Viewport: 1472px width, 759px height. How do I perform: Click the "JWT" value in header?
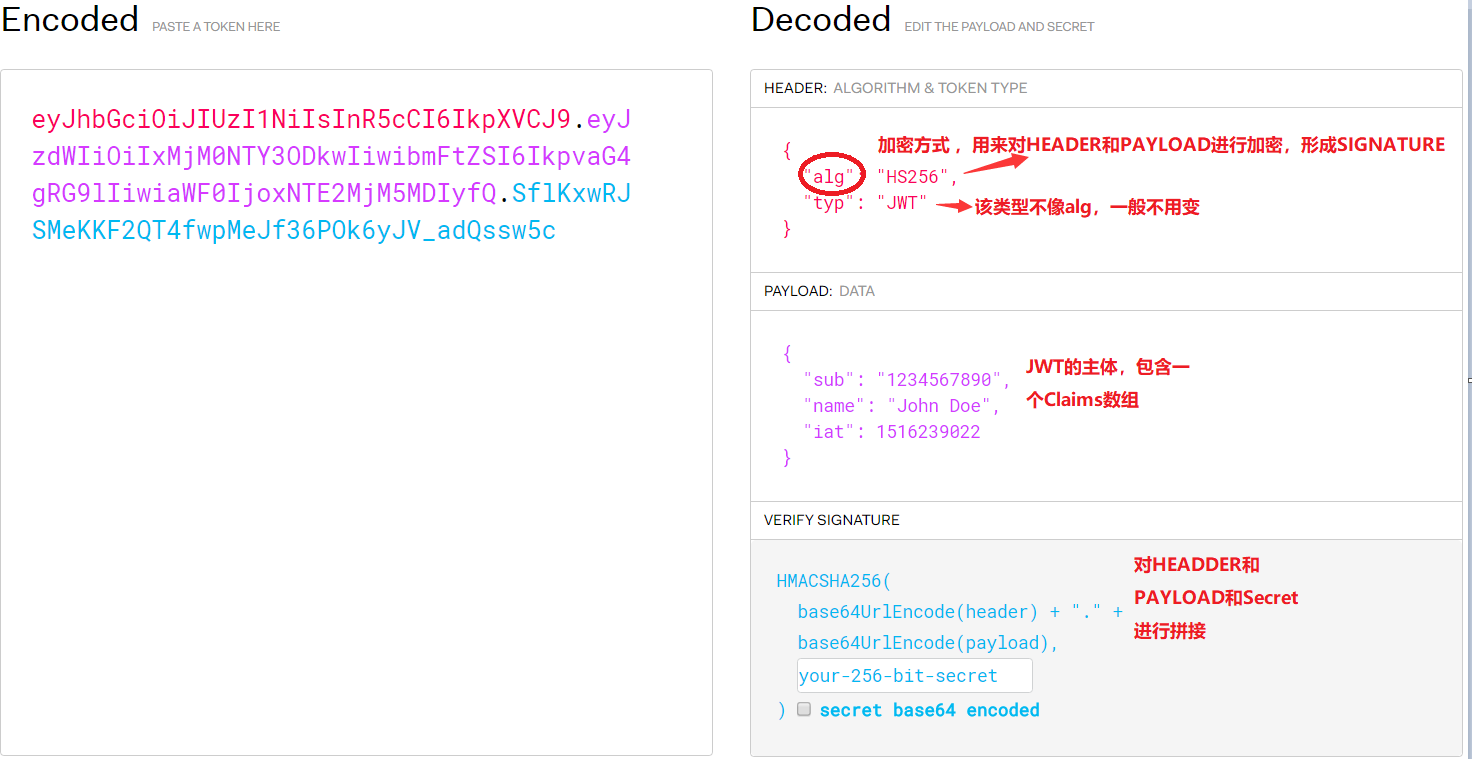tap(902, 204)
